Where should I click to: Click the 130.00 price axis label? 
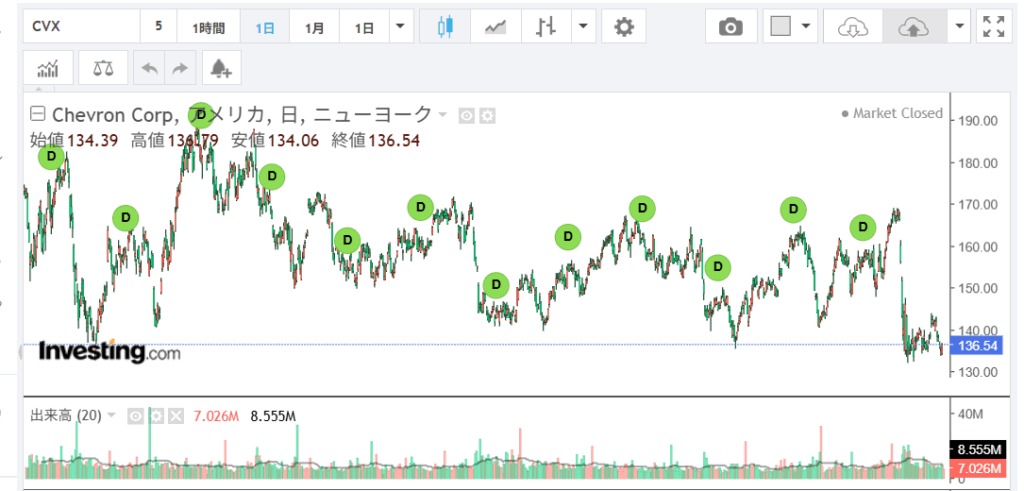(978, 372)
